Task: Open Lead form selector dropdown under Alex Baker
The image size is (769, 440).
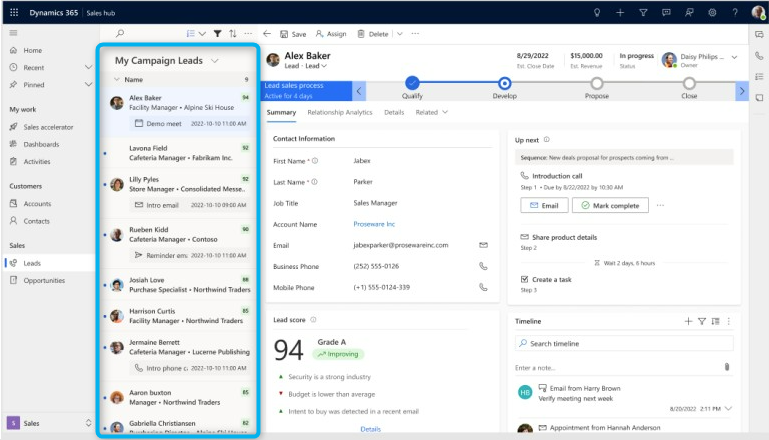Action: pyautogui.click(x=316, y=66)
